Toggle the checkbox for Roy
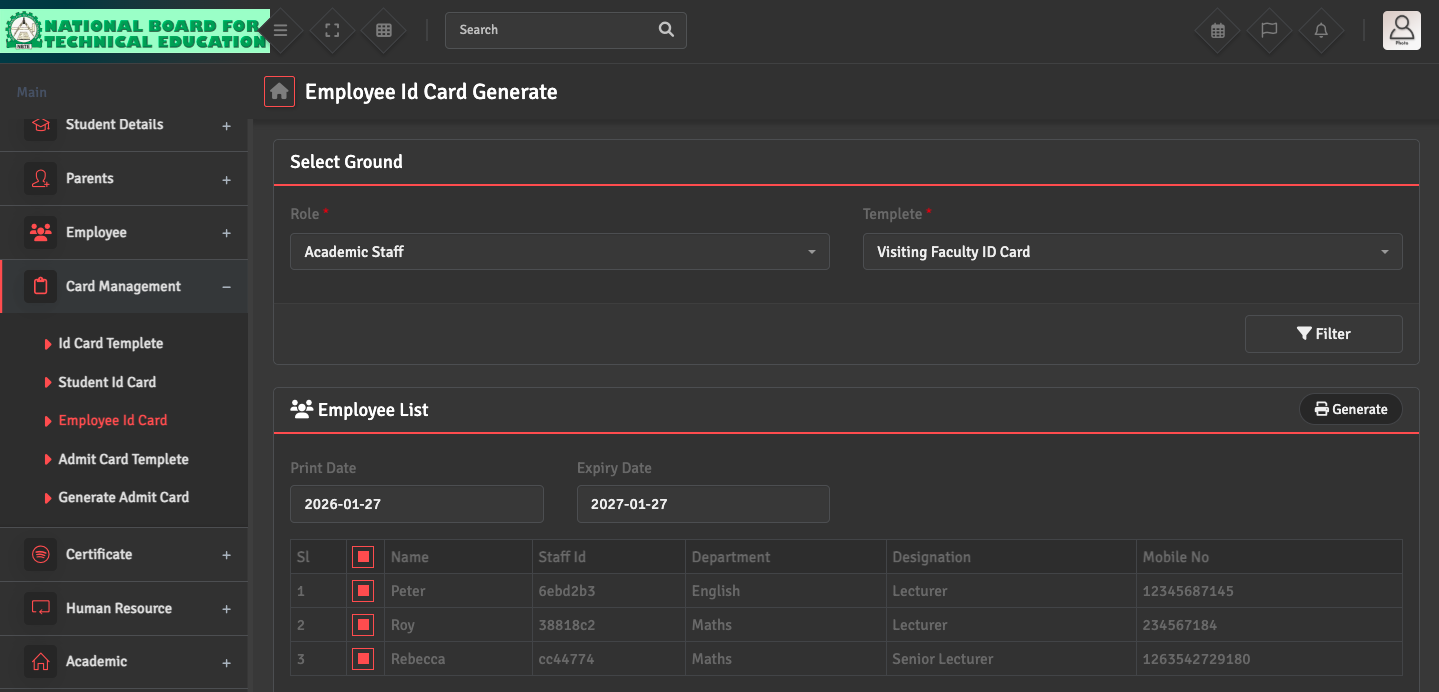 [363, 625]
